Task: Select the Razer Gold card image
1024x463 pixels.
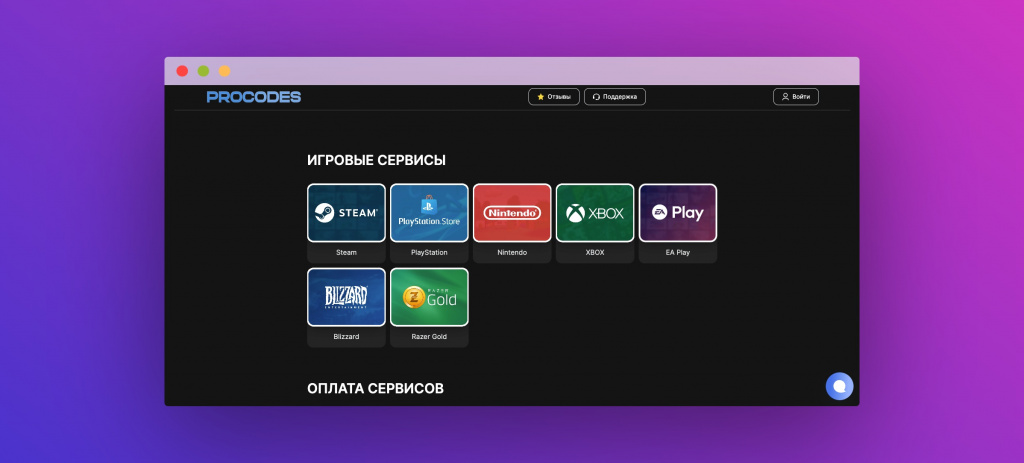Action: coord(429,297)
